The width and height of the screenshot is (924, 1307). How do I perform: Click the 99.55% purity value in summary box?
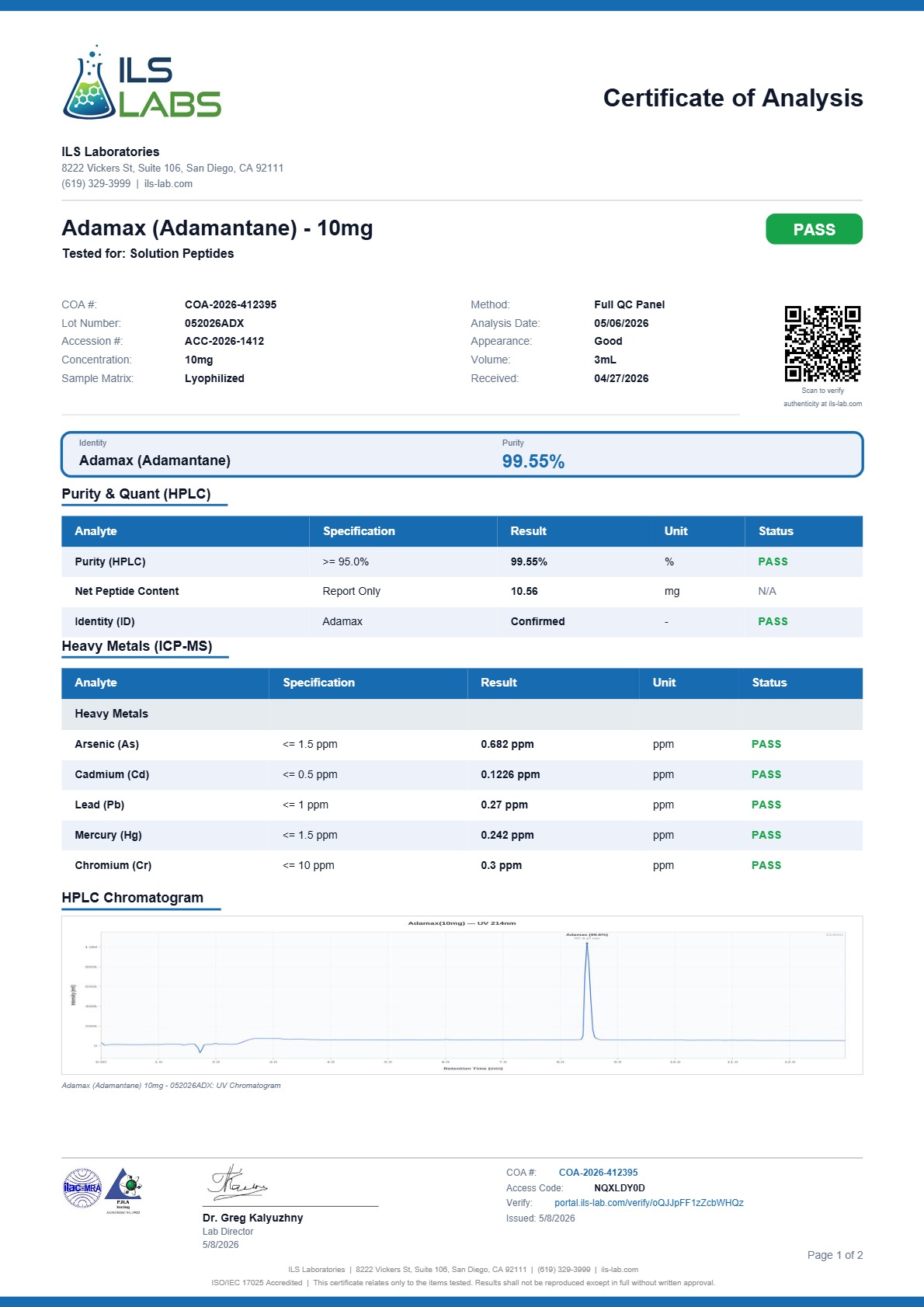[x=533, y=461]
